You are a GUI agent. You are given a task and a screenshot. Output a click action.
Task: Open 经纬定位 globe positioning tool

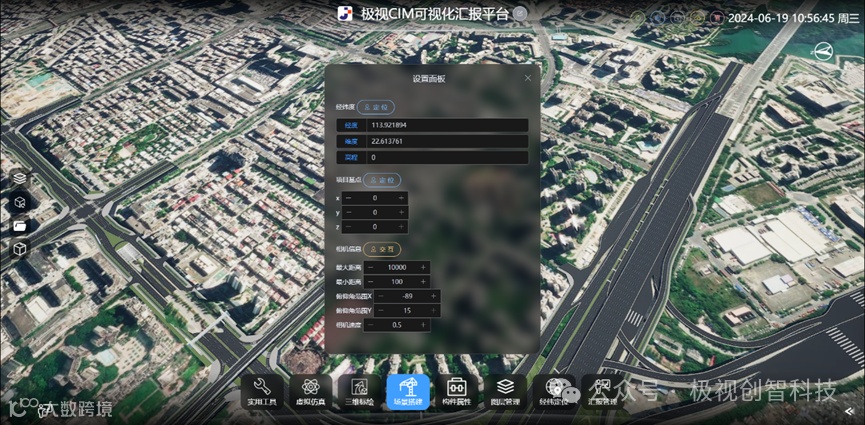[x=554, y=392]
